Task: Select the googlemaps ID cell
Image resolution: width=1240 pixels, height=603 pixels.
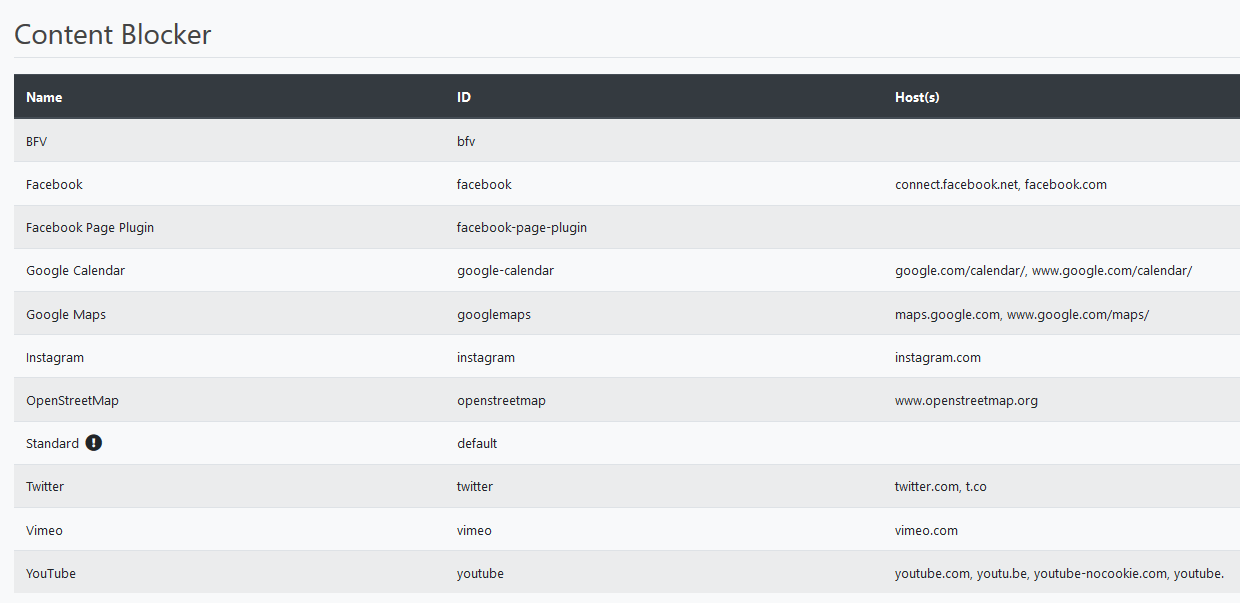Action: tap(494, 314)
